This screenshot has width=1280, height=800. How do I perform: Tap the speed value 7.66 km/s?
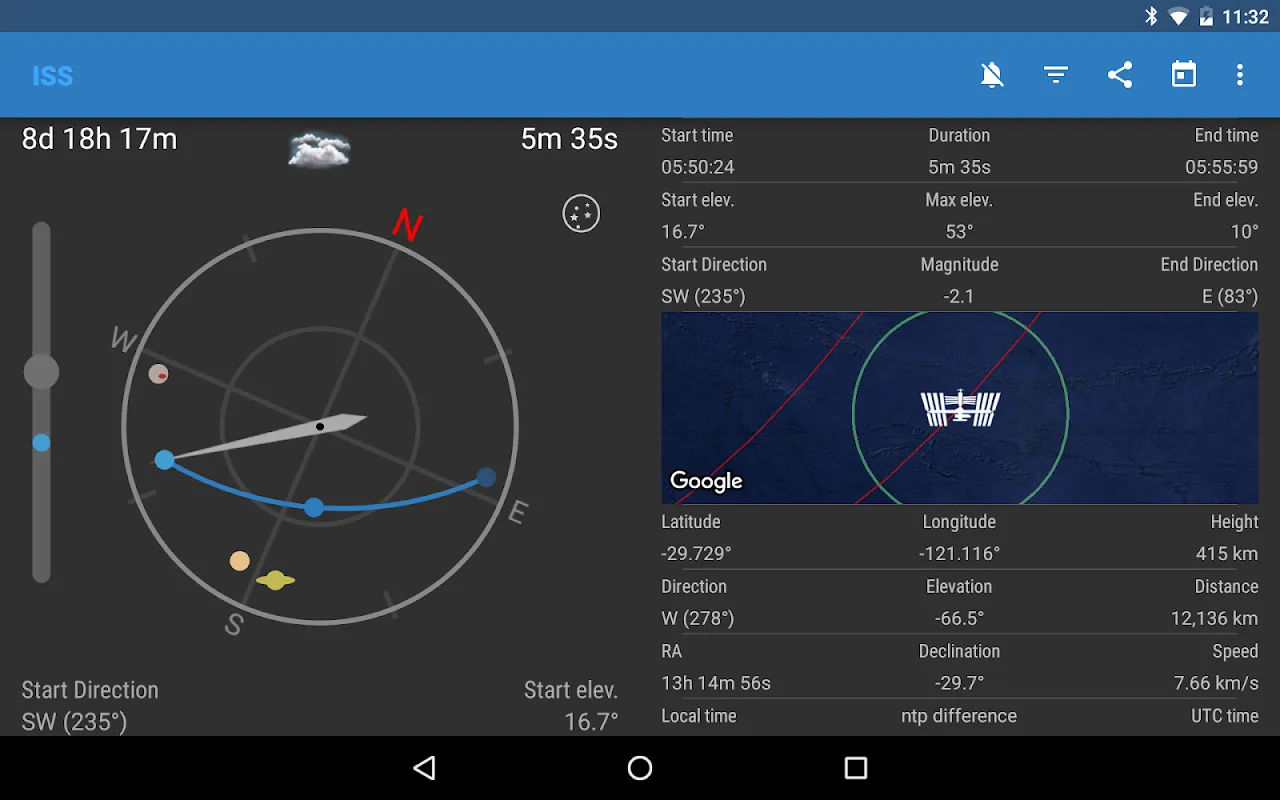(x=1216, y=683)
